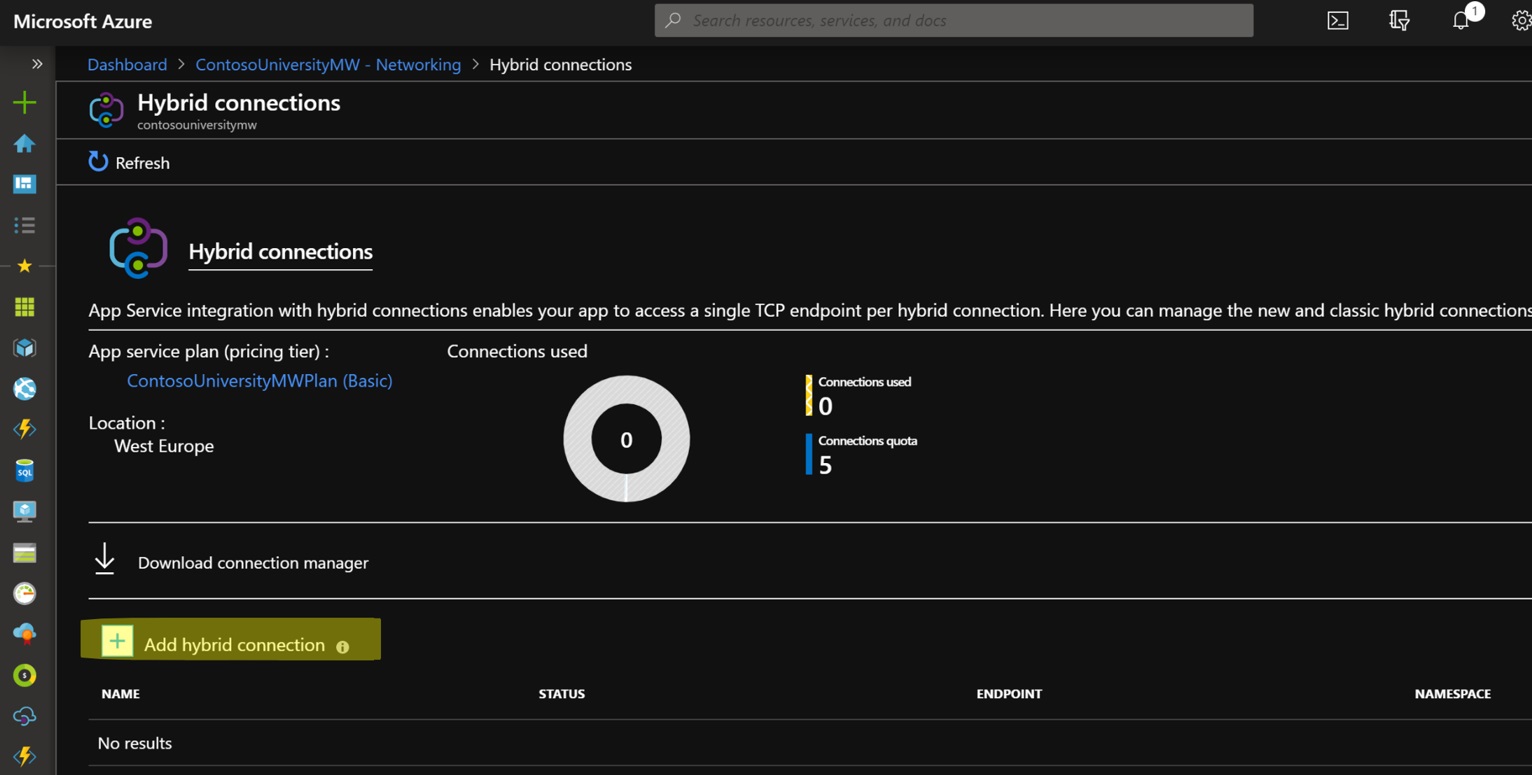Image resolution: width=1532 pixels, height=775 pixels.
Task: Click the search resources field
Action: pos(950,20)
